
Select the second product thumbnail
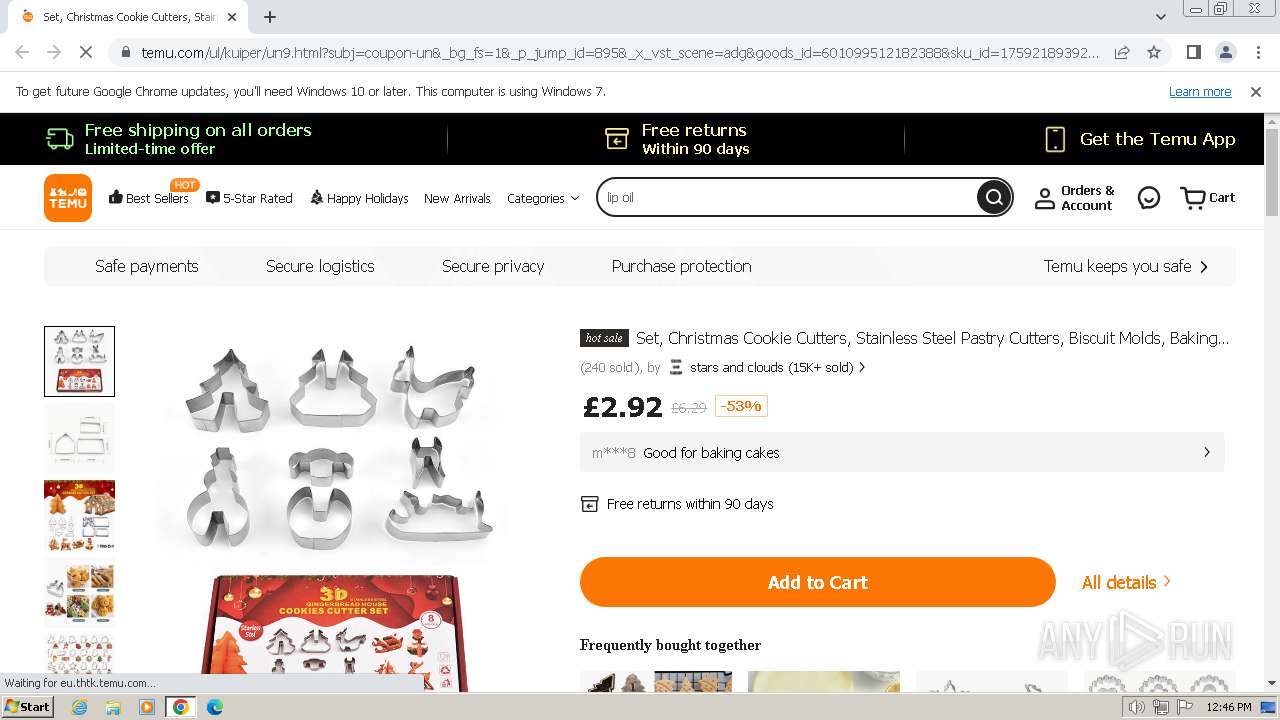[79, 439]
